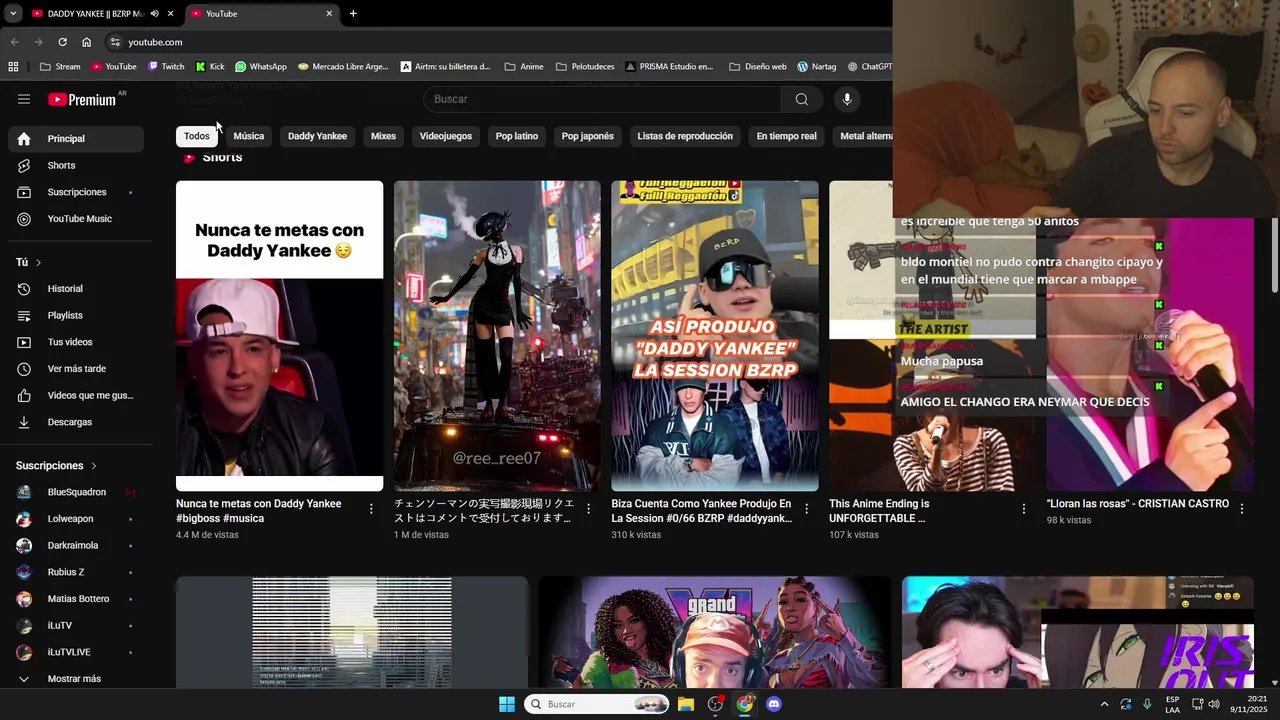Open the Diseño web bookmarks folder
This screenshot has height=720, width=1280.
coord(758,67)
